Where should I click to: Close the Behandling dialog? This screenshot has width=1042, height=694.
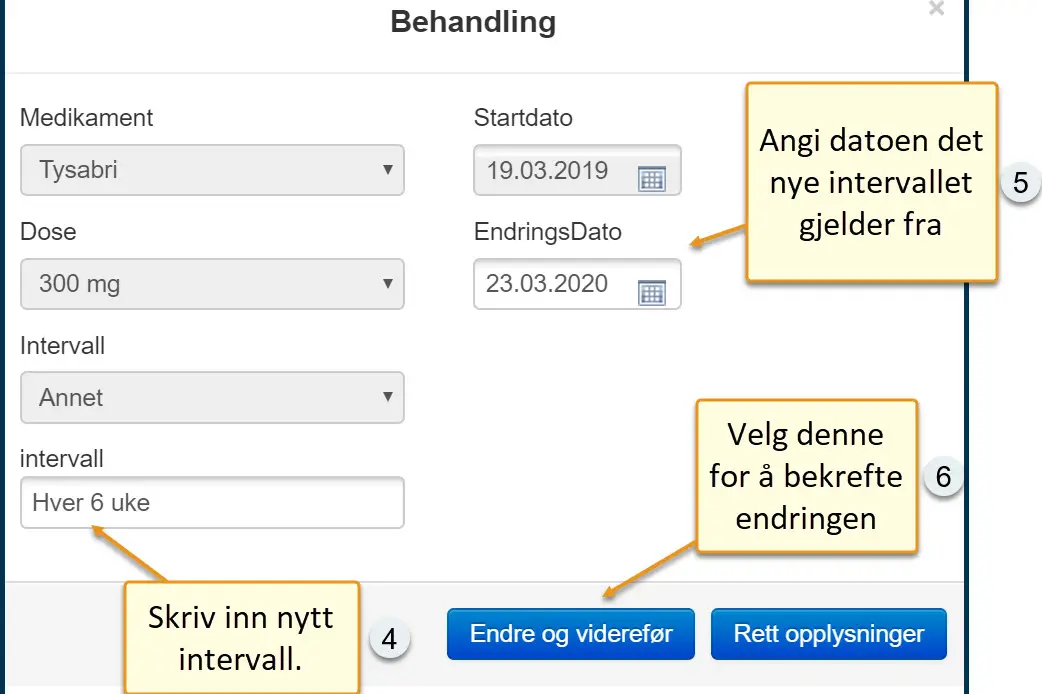pyautogui.click(x=936, y=10)
